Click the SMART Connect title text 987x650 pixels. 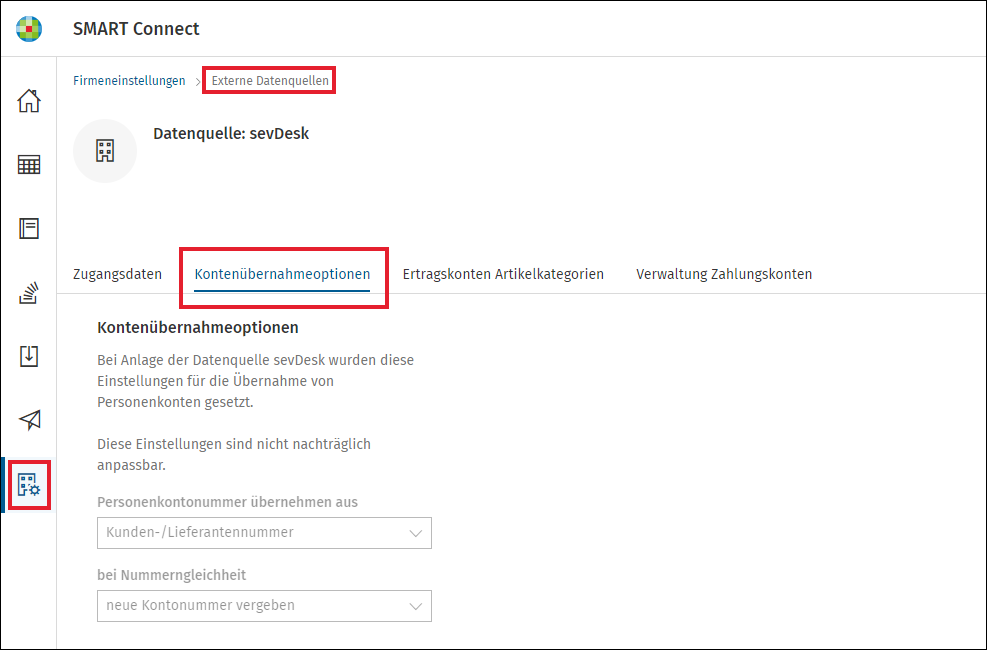pyautogui.click(x=136, y=29)
